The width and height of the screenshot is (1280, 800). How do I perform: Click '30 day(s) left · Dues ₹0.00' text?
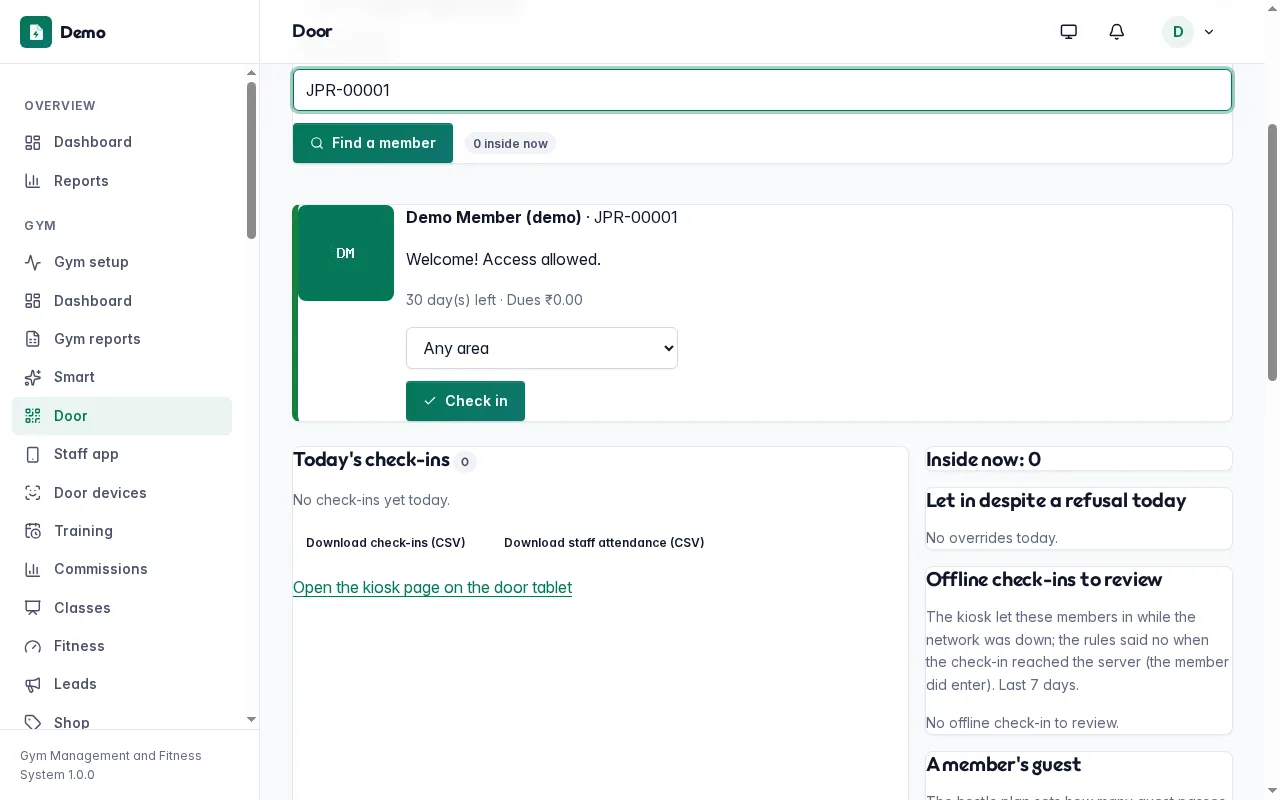[494, 300]
